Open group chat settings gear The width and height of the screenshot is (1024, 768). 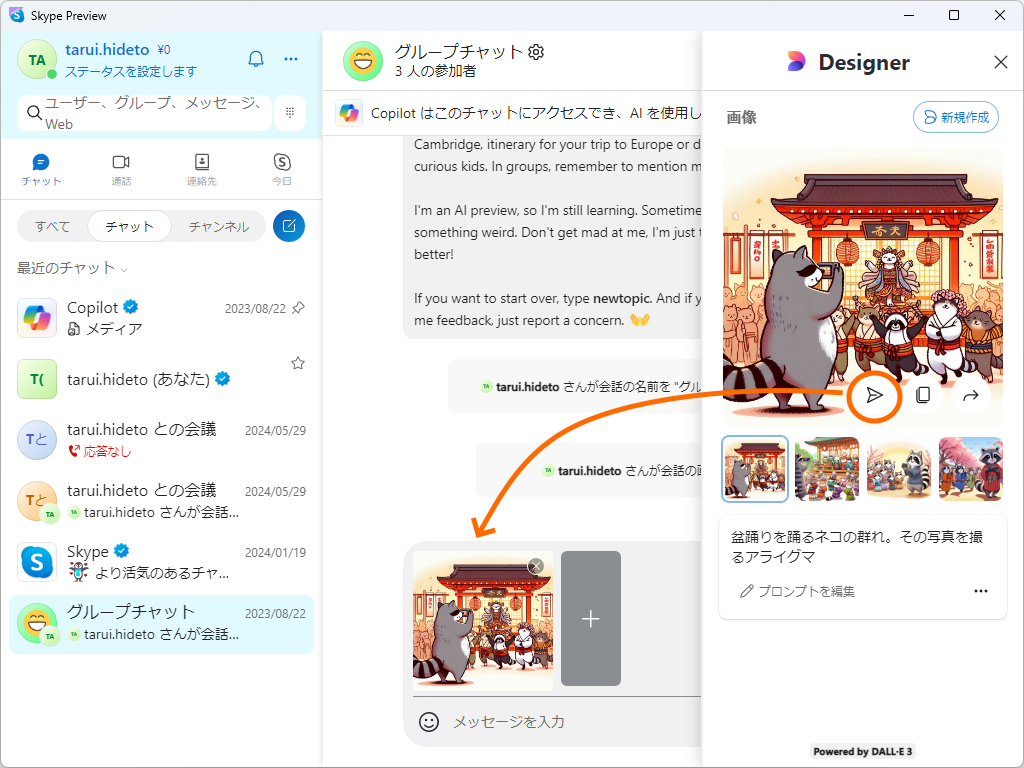(x=536, y=52)
